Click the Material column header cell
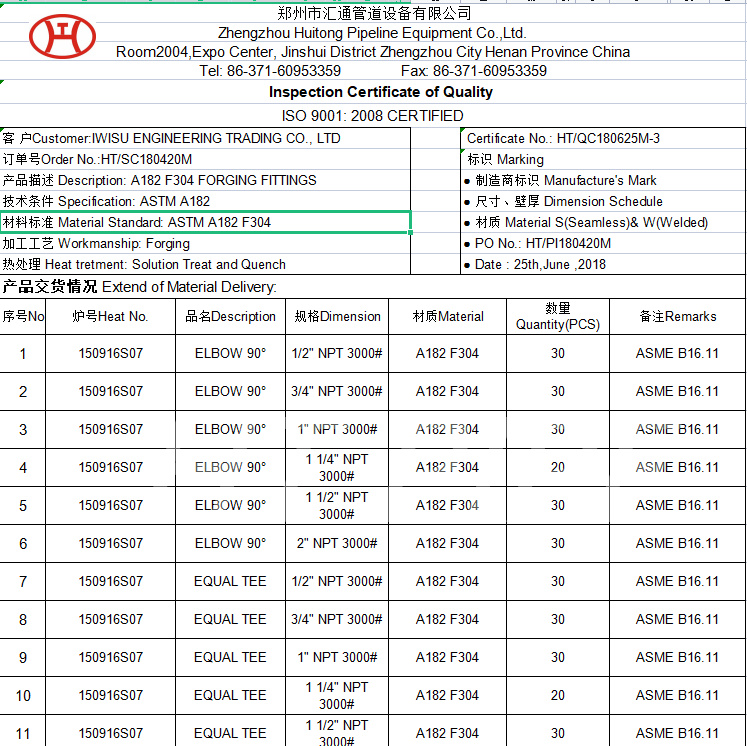Viewport: 747px width, 746px height. pos(447,316)
